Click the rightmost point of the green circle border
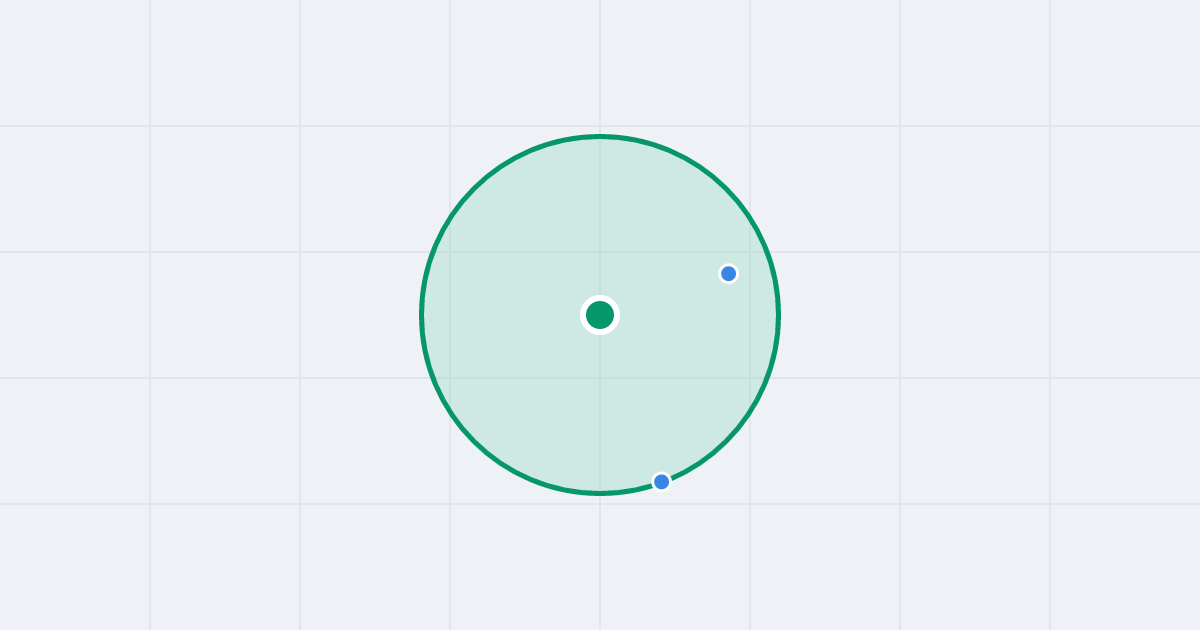 pyautogui.click(x=779, y=315)
